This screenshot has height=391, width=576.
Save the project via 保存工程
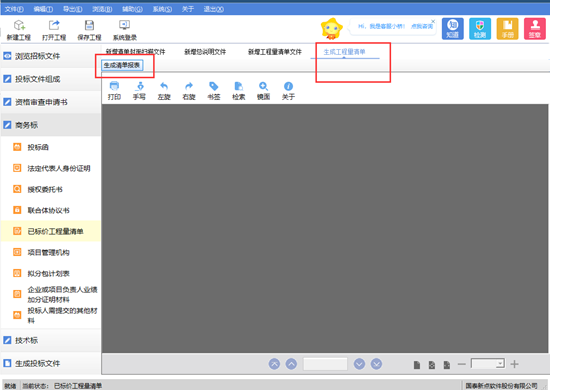click(x=89, y=30)
